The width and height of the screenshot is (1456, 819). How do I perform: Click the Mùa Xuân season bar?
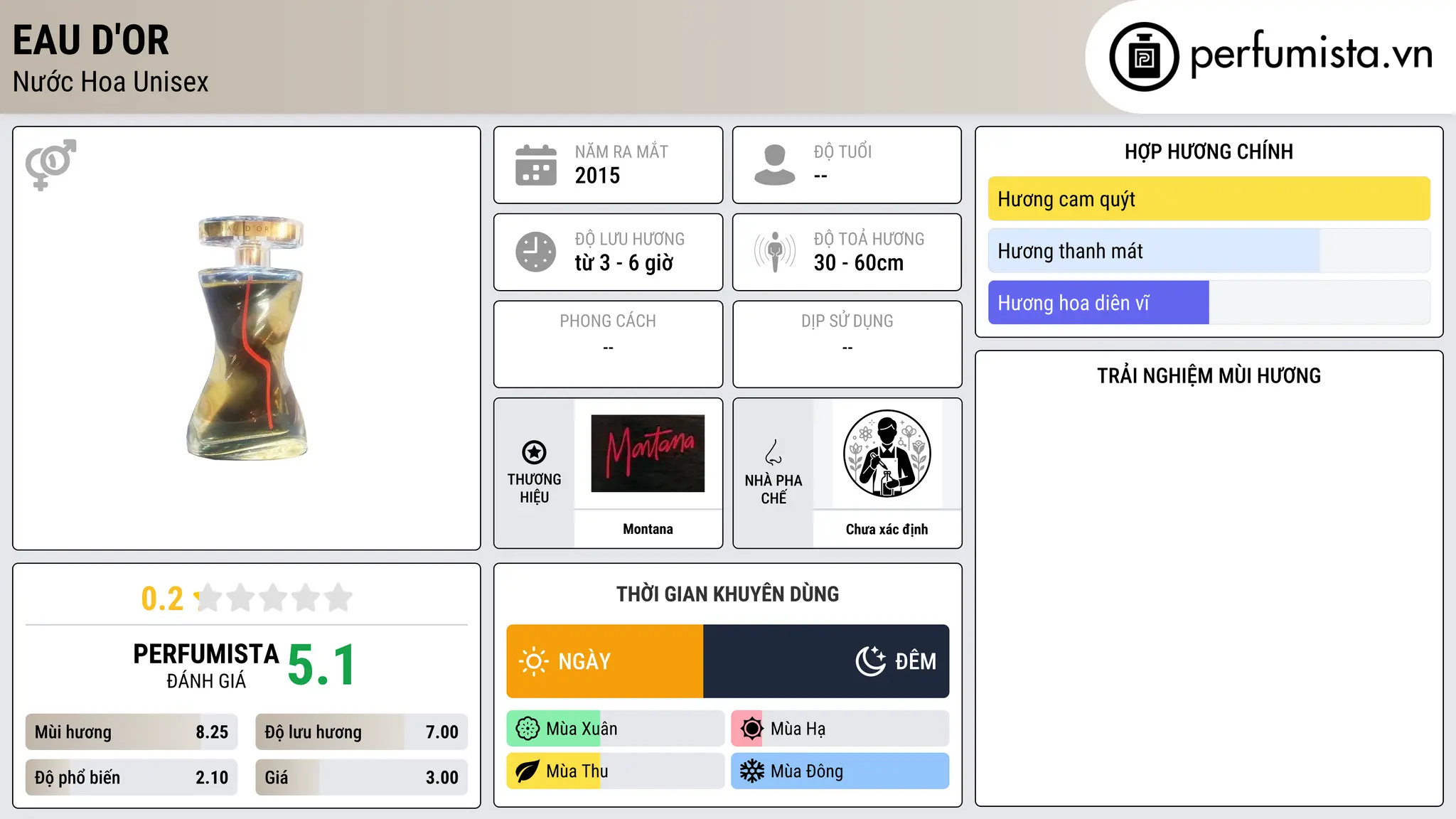(x=616, y=729)
